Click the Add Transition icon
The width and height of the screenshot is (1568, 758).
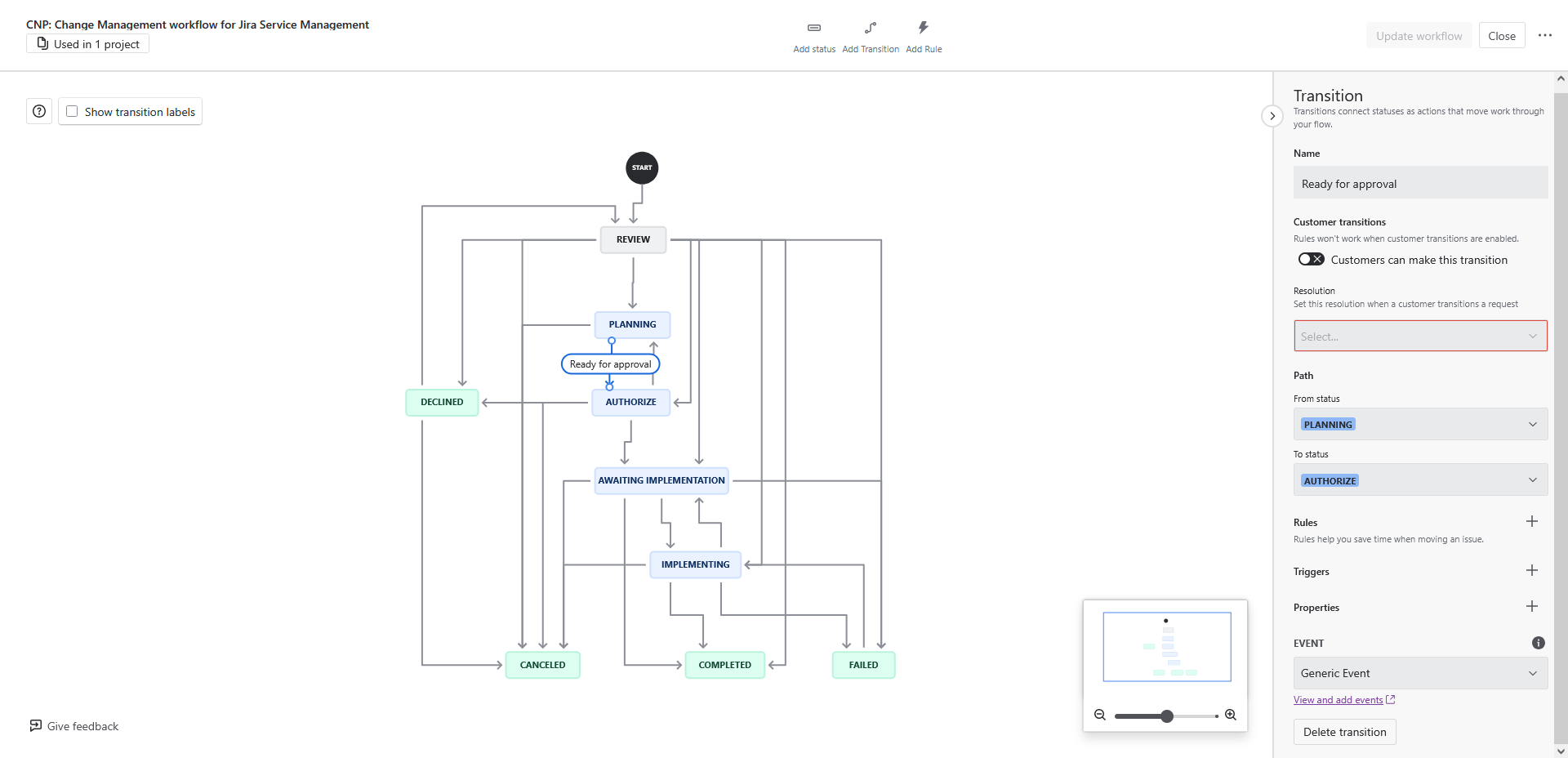tap(871, 28)
